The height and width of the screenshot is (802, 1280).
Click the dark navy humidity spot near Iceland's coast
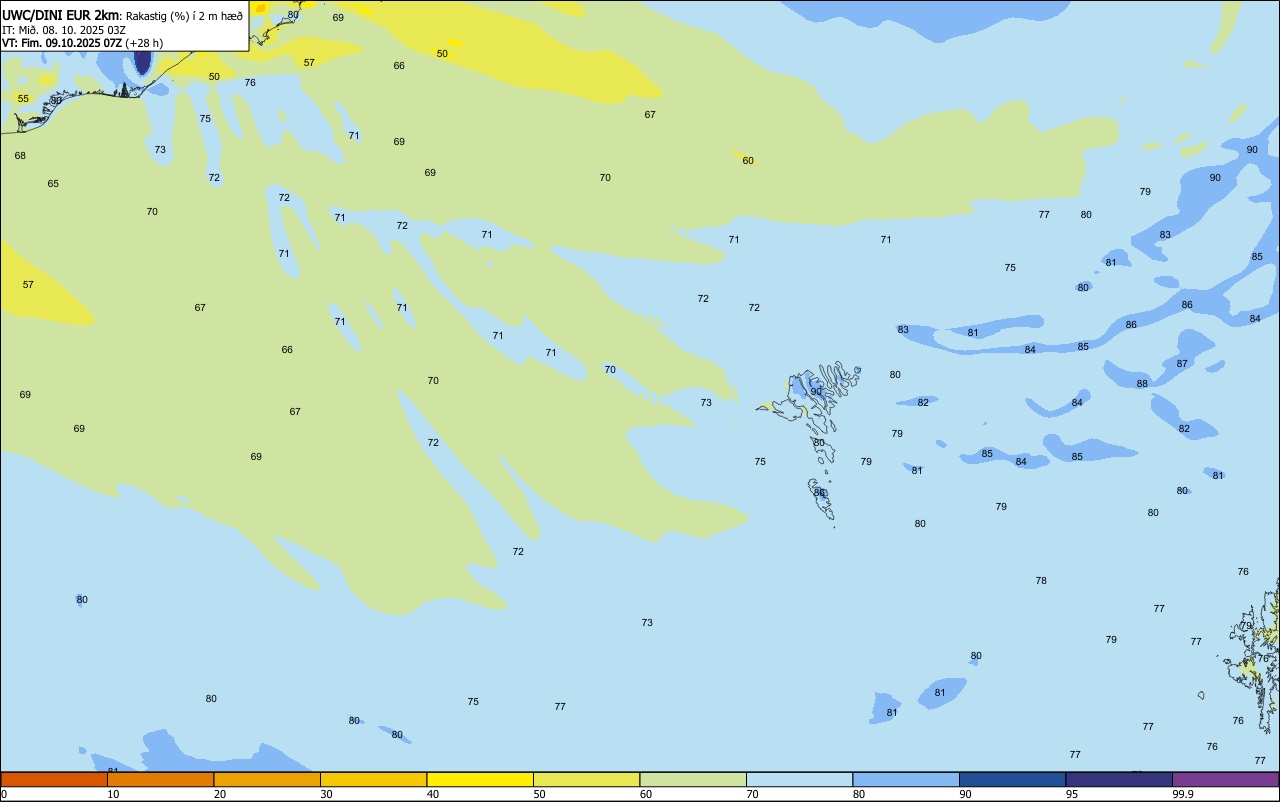pyautogui.click(x=142, y=62)
